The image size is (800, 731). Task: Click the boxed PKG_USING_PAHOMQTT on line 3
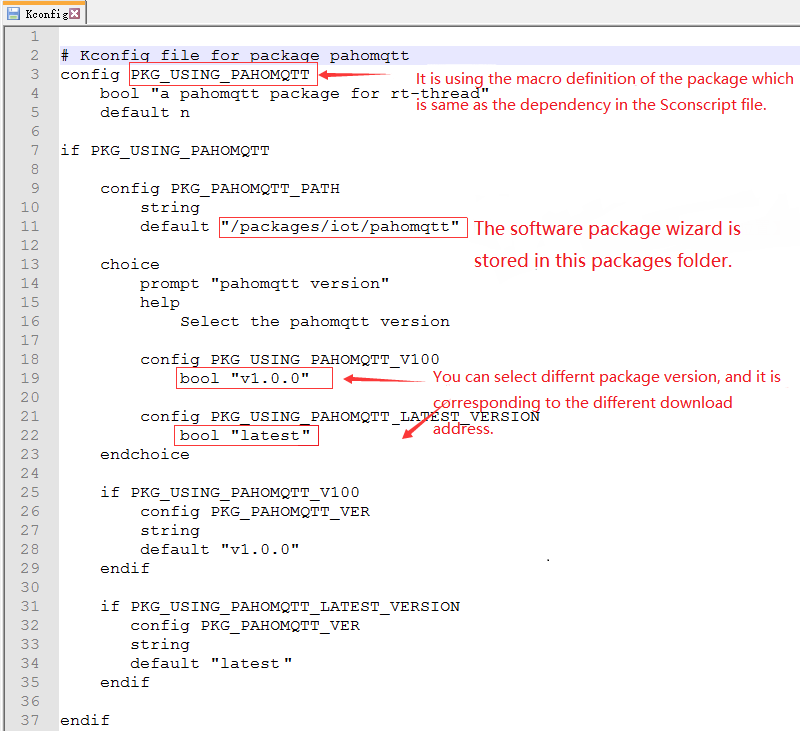(x=223, y=74)
